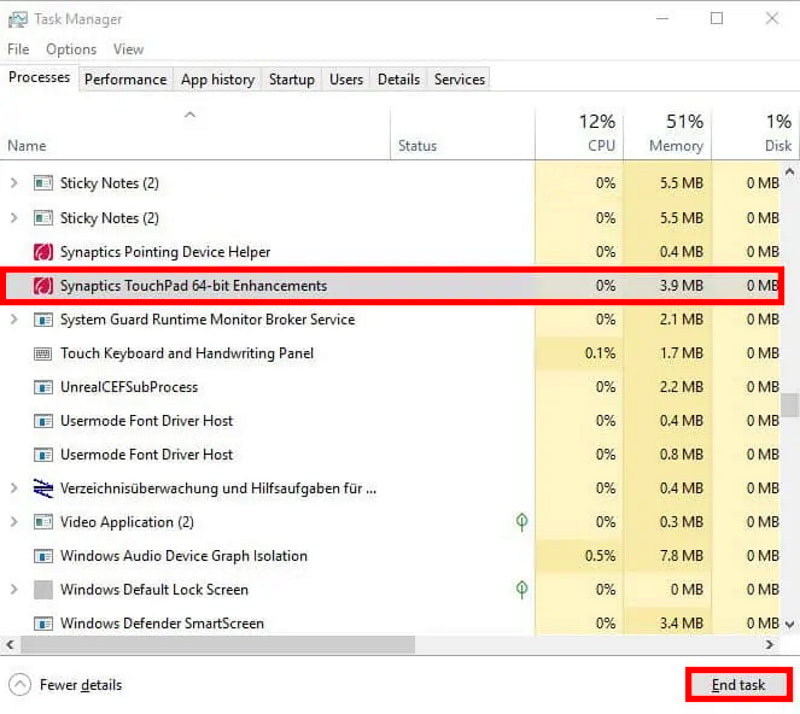This screenshot has width=800, height=714.
Task: Click the End task button
Action: [x=738, y=685]
